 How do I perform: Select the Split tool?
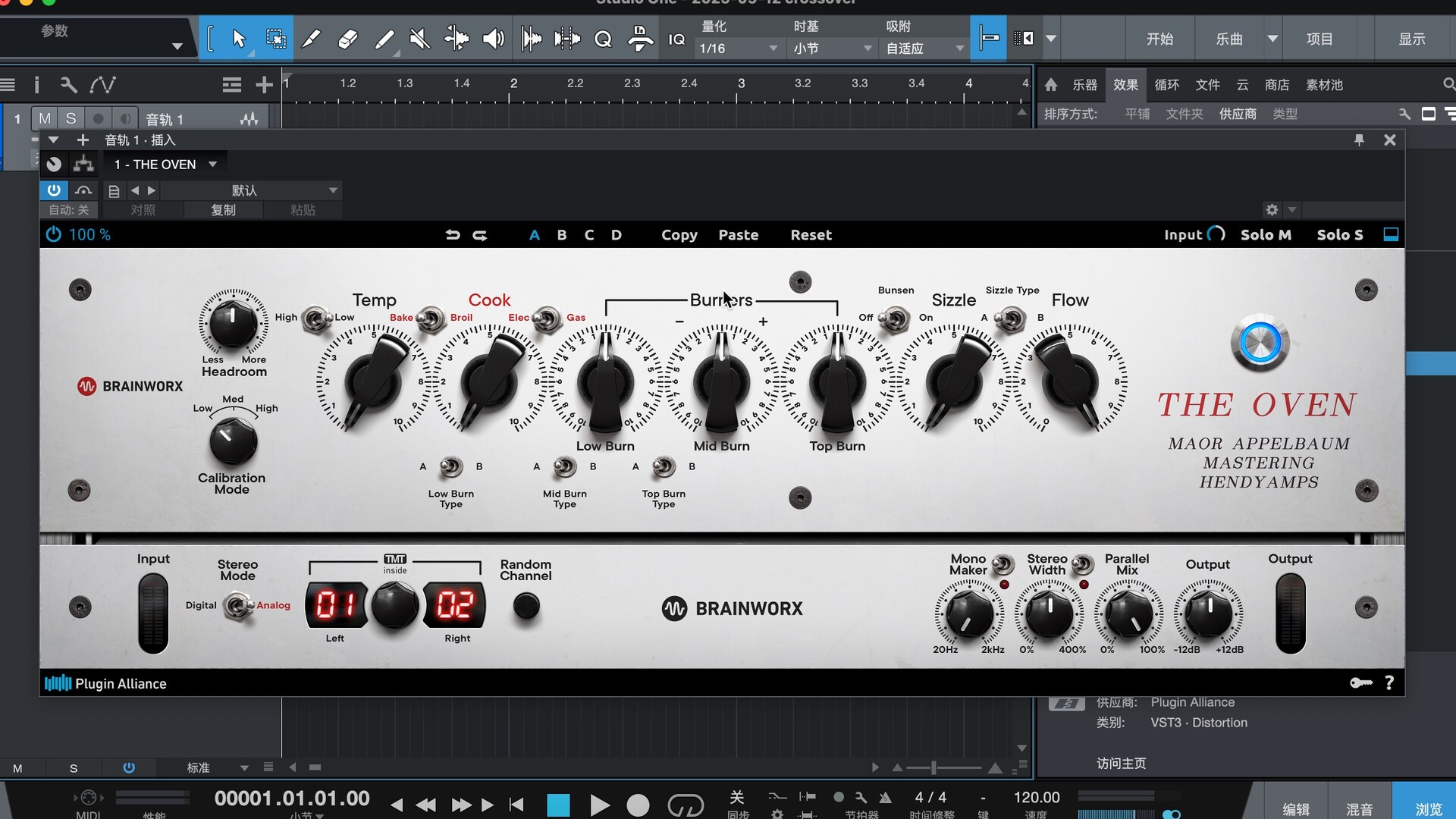point(312,38)
